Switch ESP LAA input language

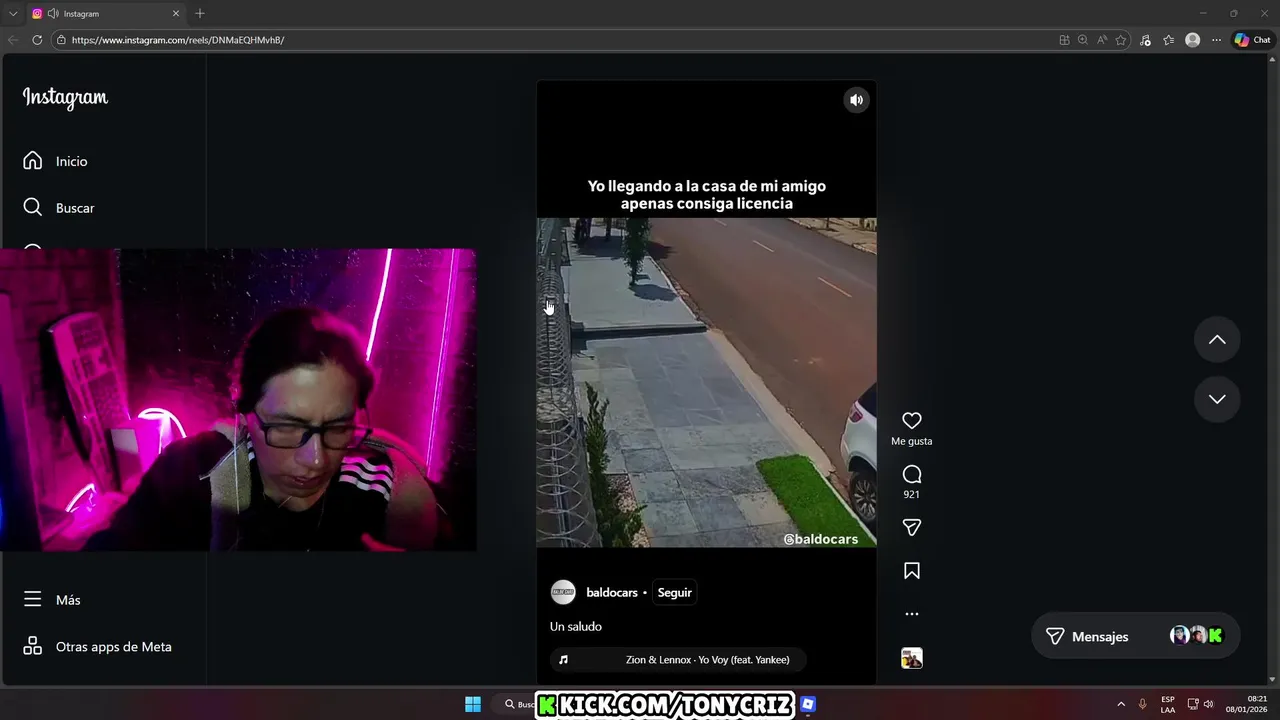[x=1168, y=704]
